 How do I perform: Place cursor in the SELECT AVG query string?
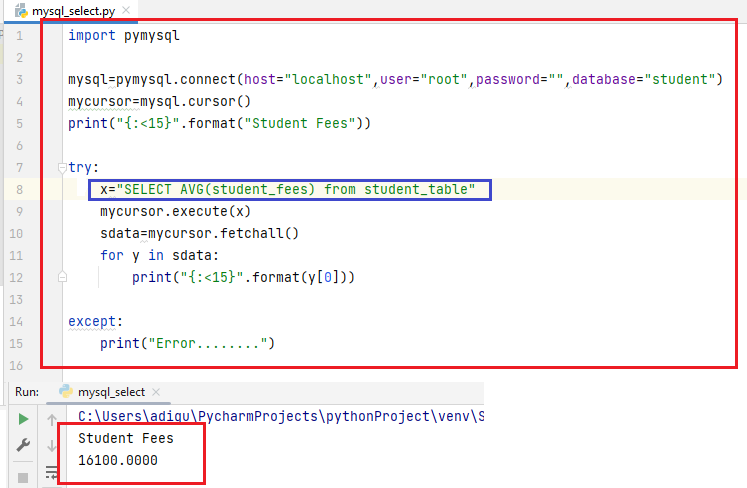click(x=300, y=189)
